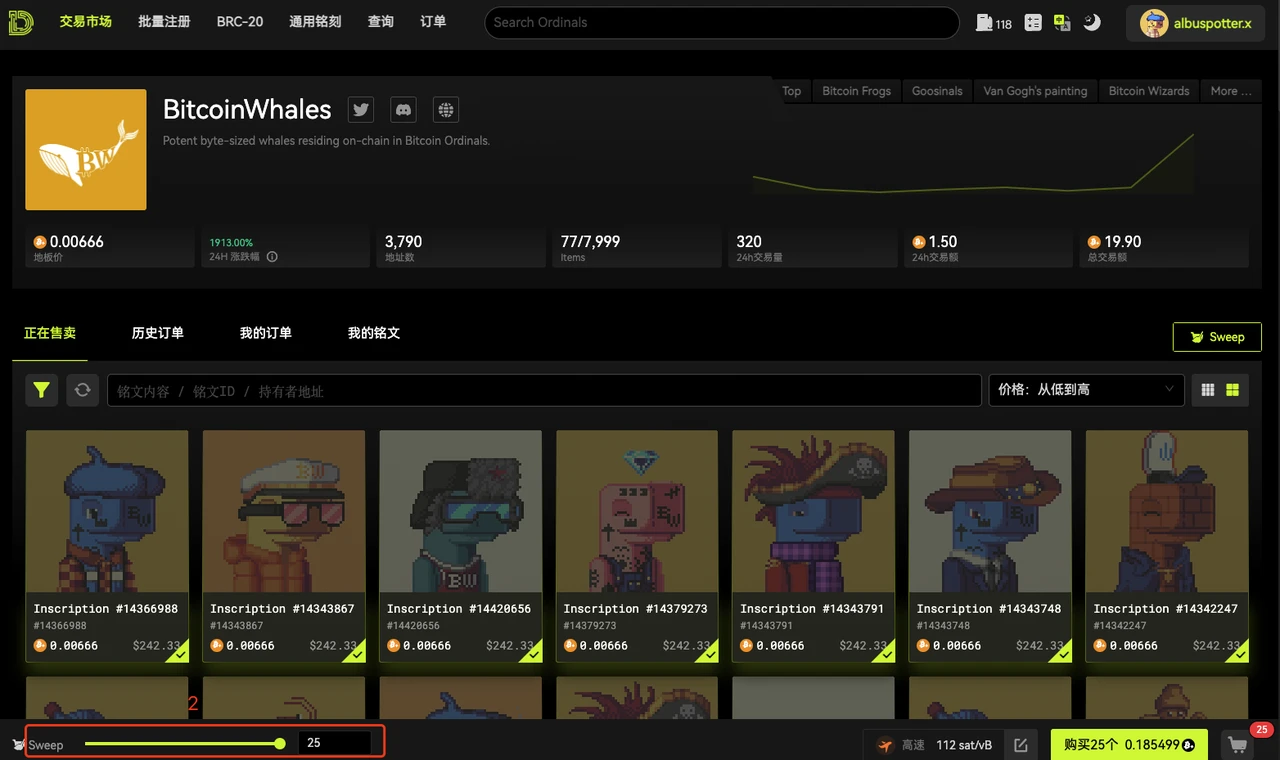
Task: Click the albuspotter.x profile avatar
Action: [x=1155, y=23]
